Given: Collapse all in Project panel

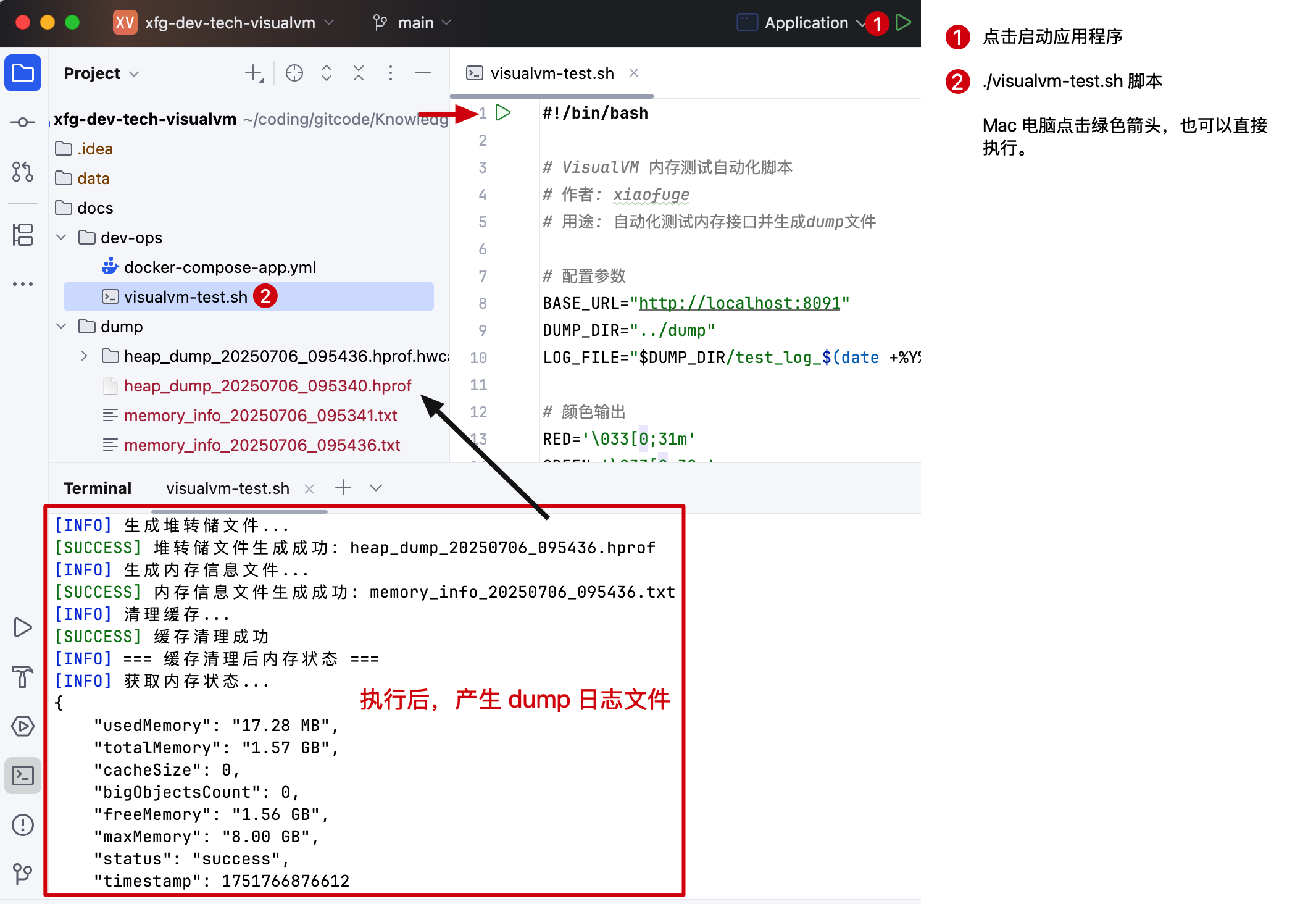Looking at the screenshot, I should tap(359, 73).
